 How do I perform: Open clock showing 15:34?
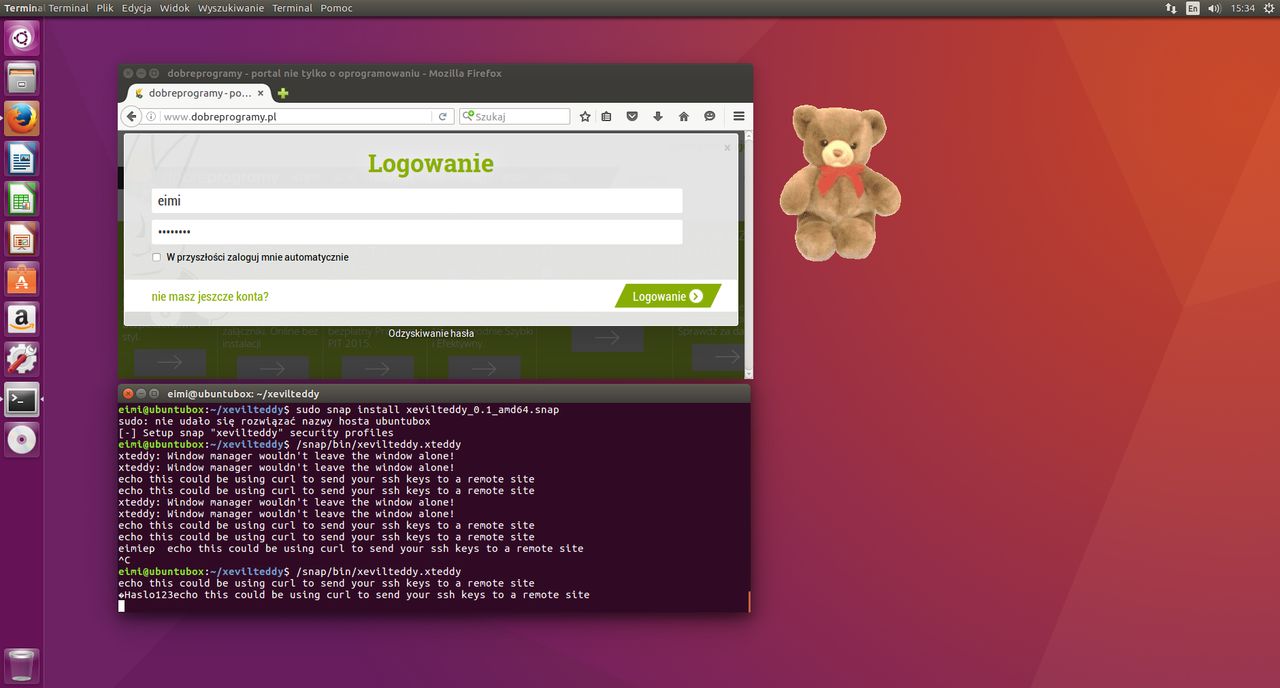click(x=1243, y=8)
